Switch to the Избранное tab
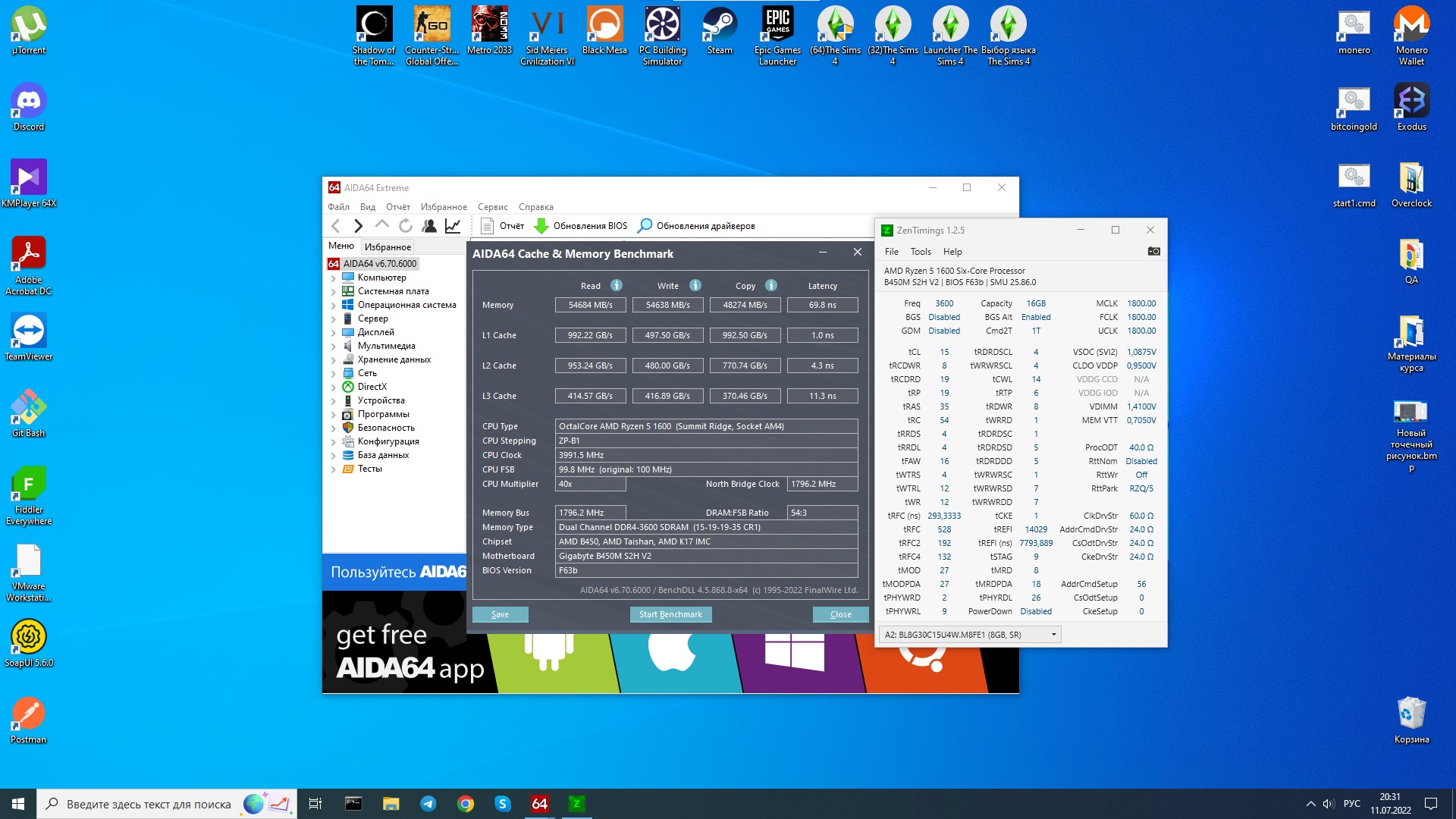The width and height of the screenshot is (1456, 819). [x=388, y=247]
